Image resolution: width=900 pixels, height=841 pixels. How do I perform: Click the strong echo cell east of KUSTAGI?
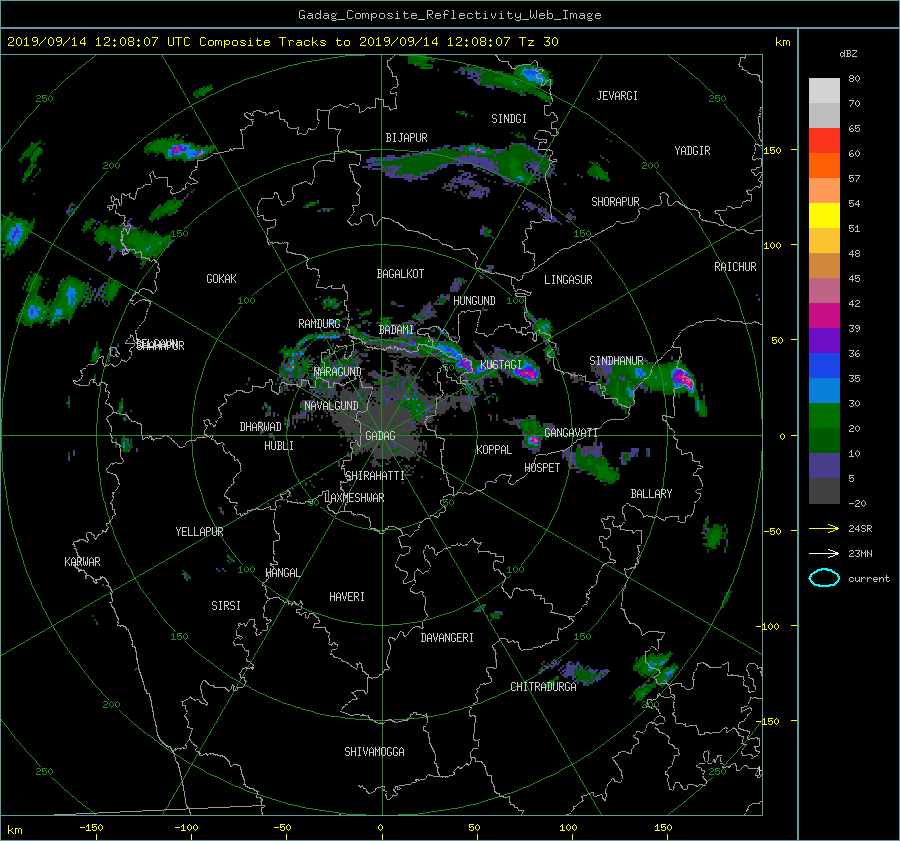[524, 372]
